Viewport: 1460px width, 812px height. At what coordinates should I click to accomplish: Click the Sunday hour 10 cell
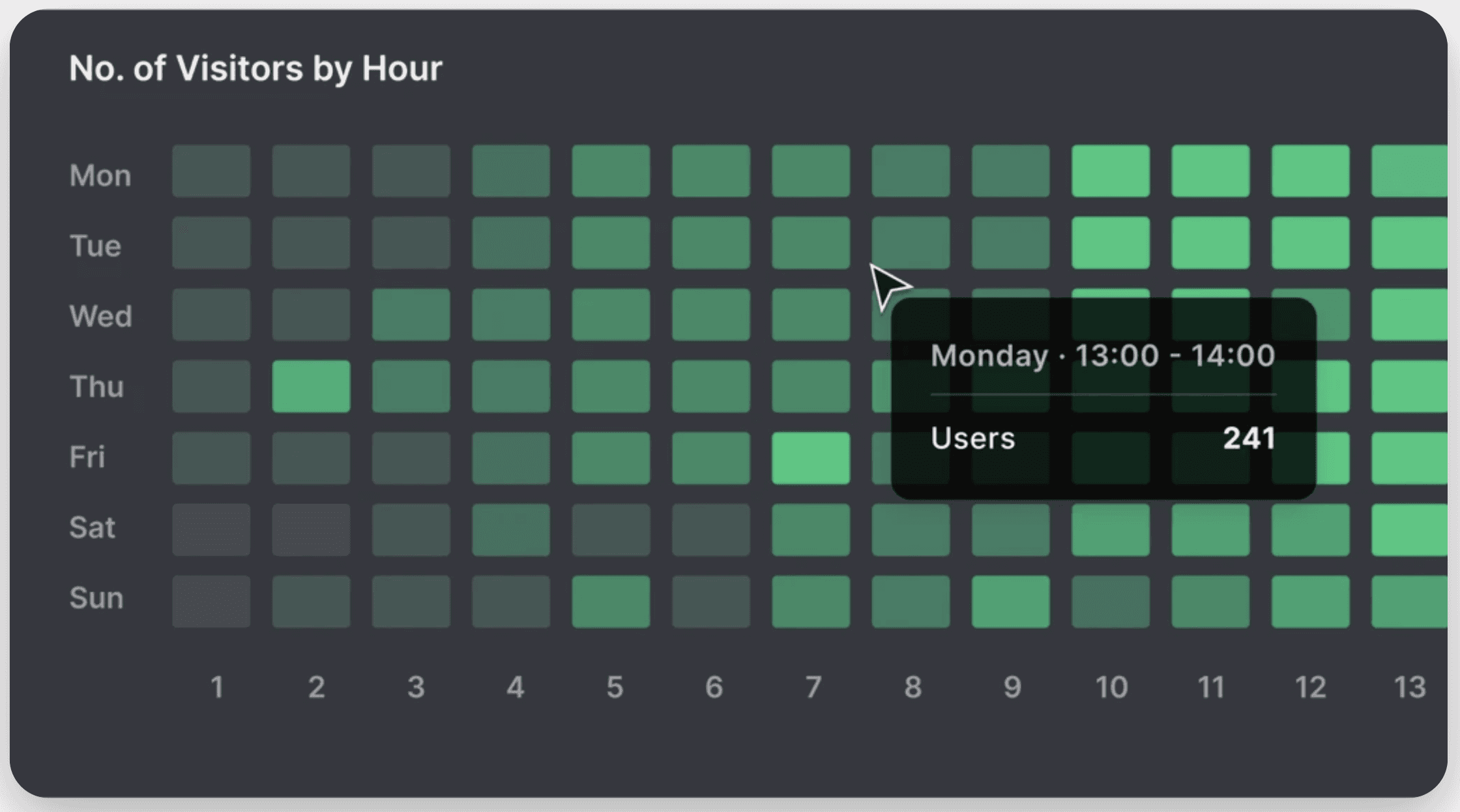click(x=1111, y=602)
